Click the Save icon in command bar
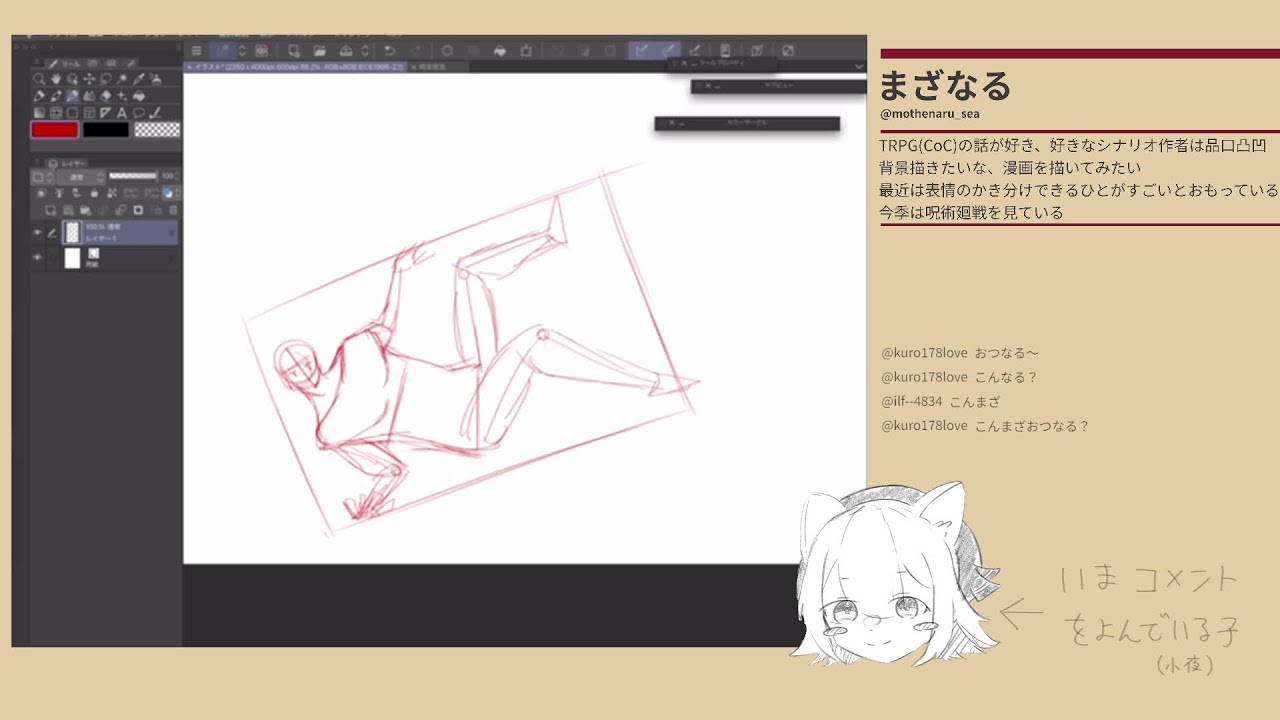The width and height of the screenshot is (1280, 720). [346, 51]
